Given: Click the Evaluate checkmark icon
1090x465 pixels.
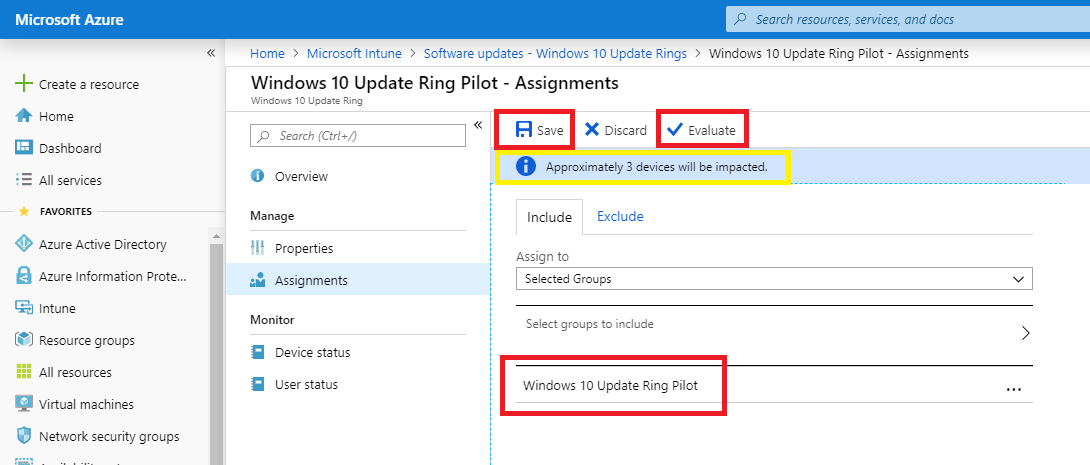Looking at the screenshot, I should click(674, 129).
